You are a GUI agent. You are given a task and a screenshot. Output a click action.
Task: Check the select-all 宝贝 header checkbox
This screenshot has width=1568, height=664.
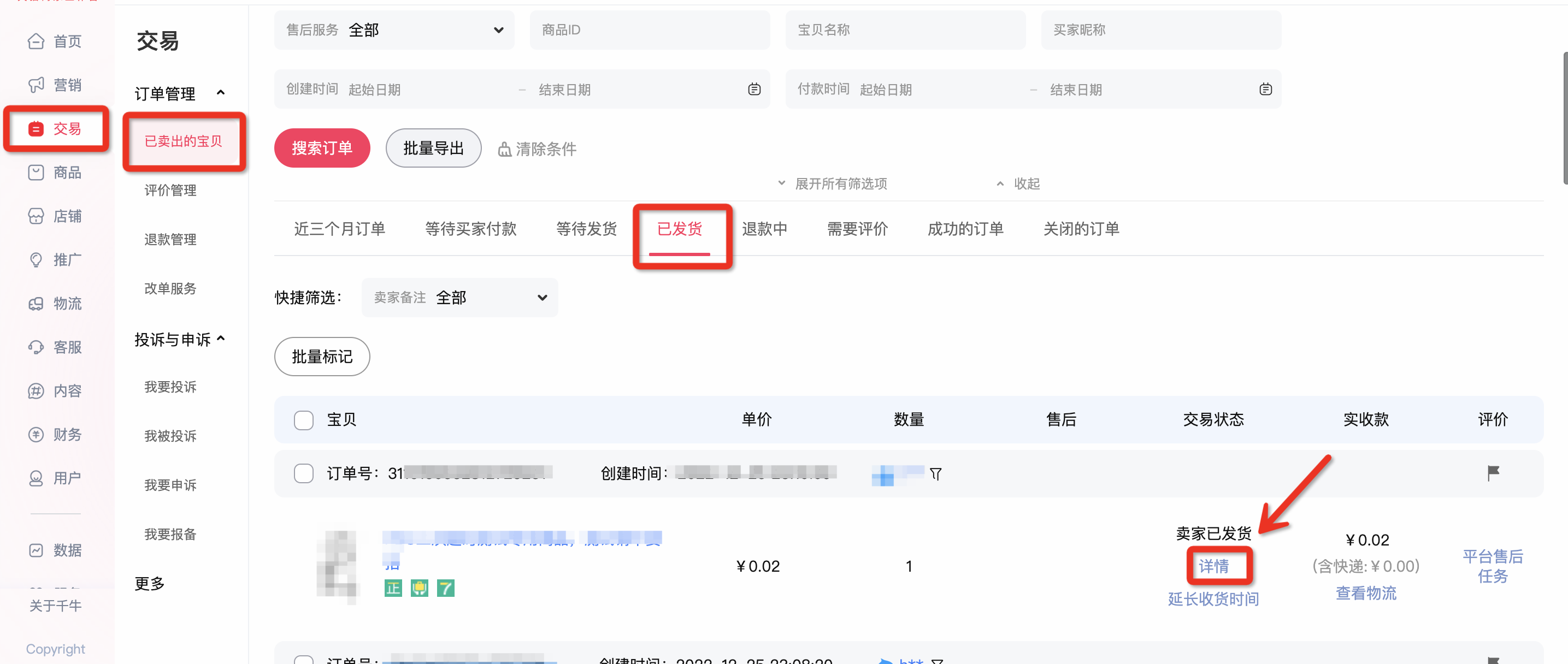(303, 419)
